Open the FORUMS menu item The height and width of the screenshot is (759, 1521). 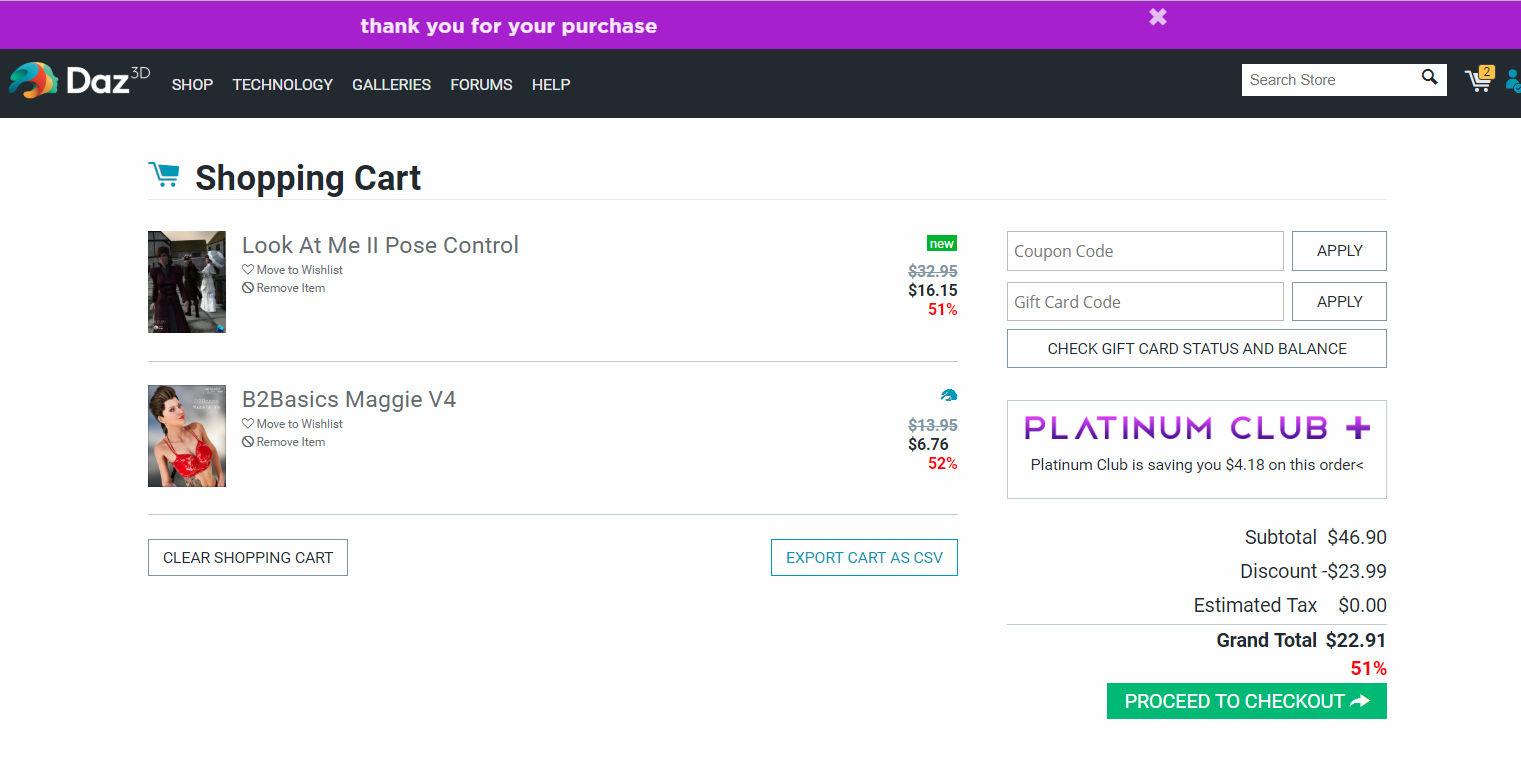(x=481, y=85)
